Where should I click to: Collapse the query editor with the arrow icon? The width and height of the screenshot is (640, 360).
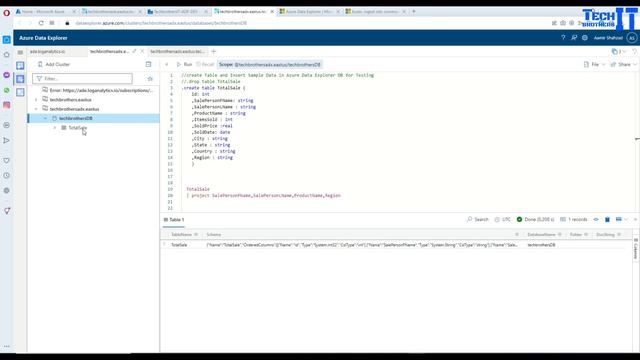167,64
